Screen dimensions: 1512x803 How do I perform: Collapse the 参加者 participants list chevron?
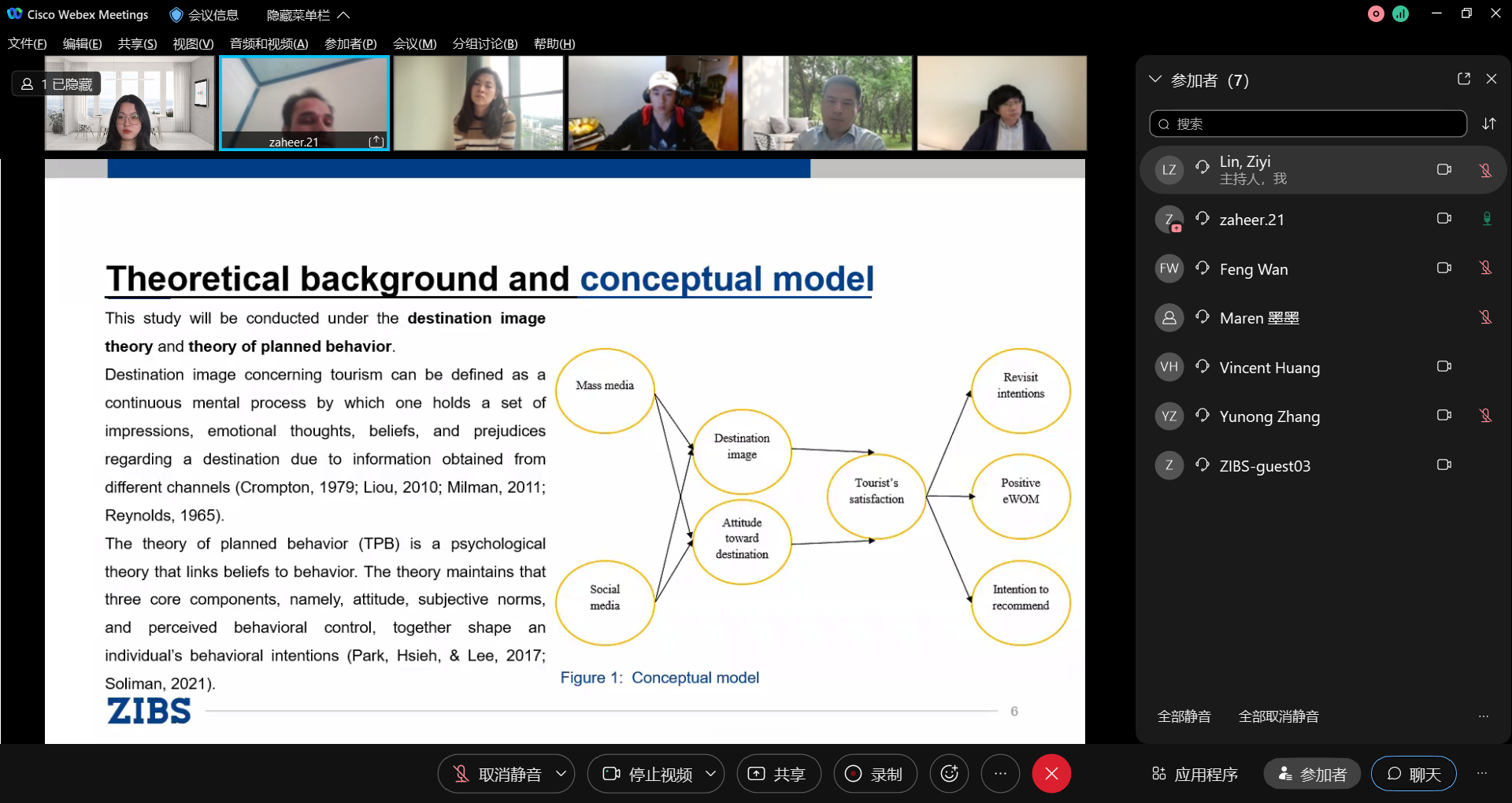[x=1155, y=80]
